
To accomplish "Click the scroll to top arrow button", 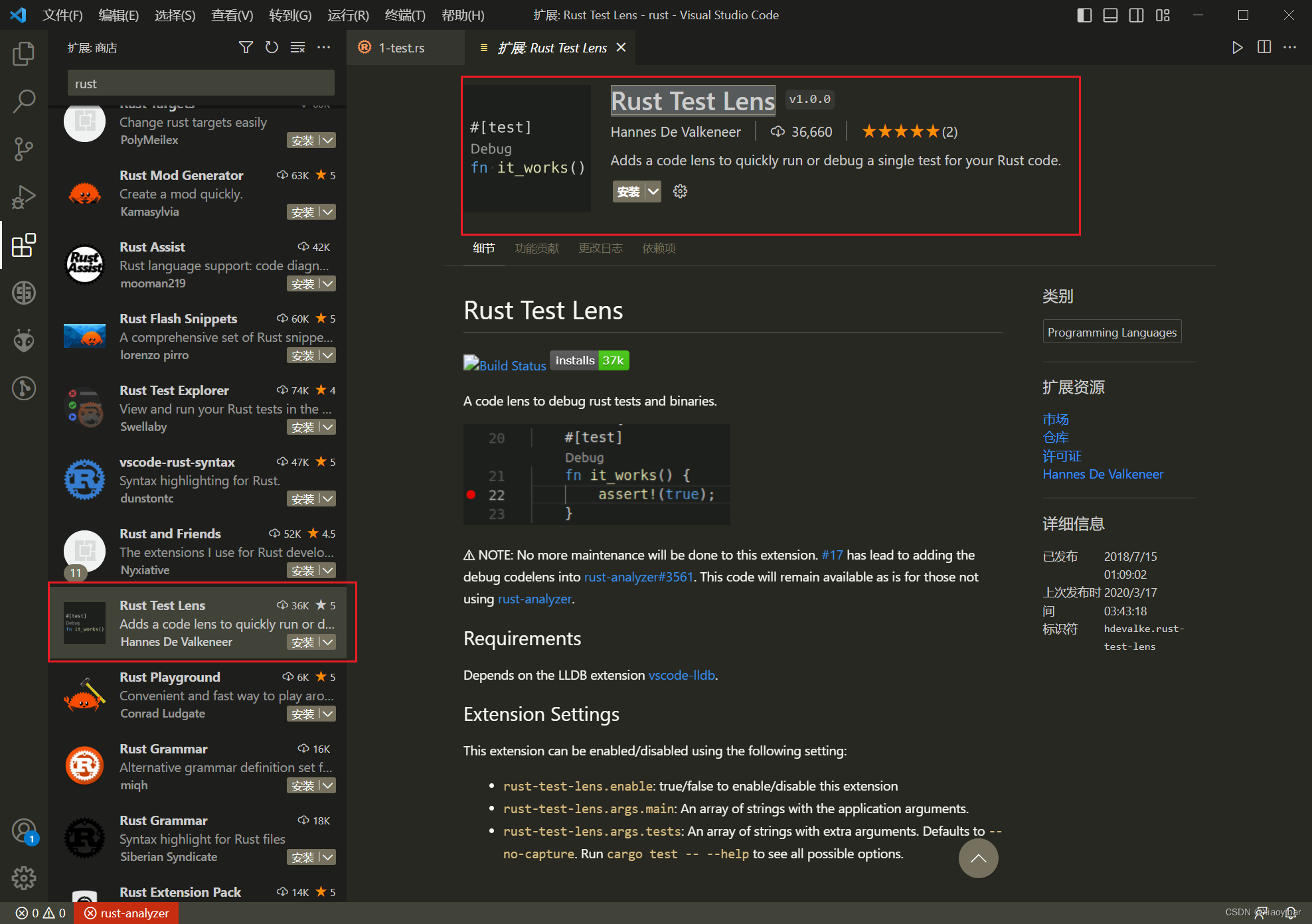I will tap(978, 858).
